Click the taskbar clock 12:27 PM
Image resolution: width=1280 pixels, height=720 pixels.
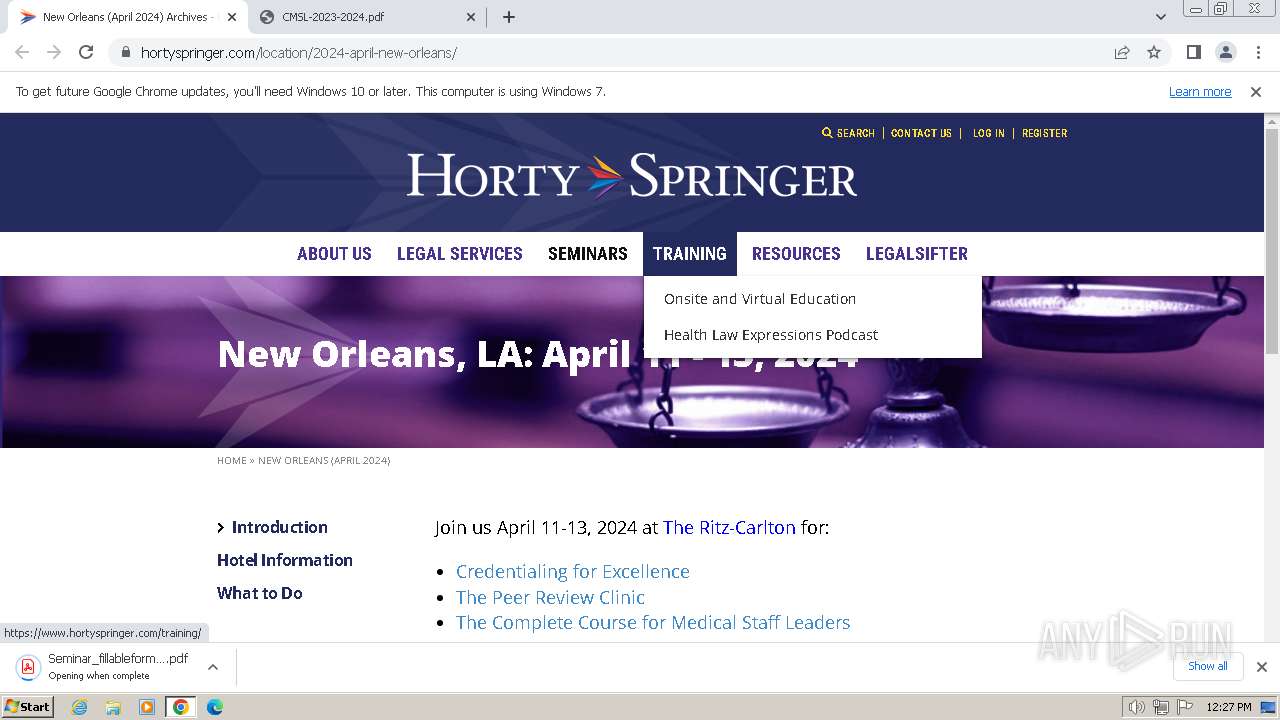[1228, 707]
